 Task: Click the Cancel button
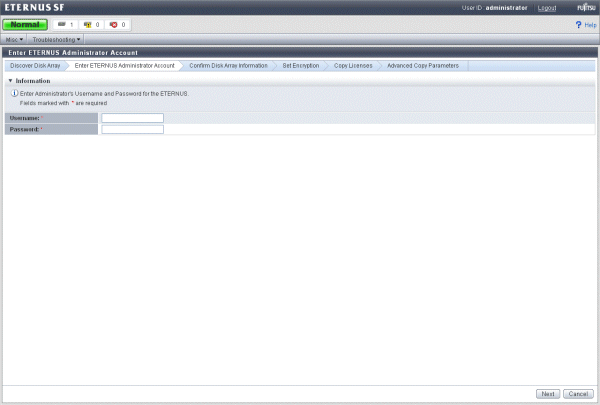click(578, 394)
